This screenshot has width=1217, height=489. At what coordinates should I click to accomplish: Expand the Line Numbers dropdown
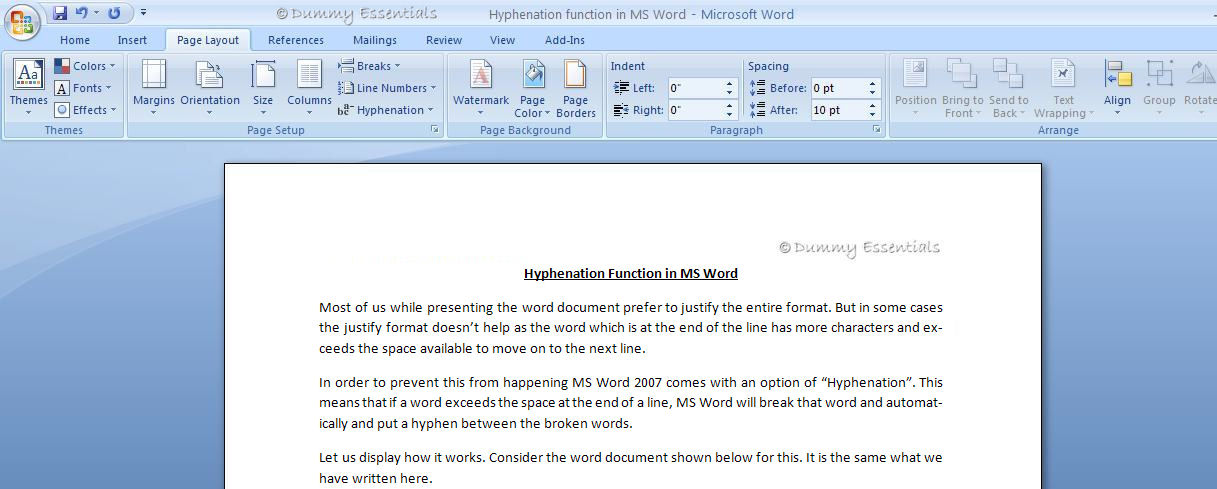point(387,88)
